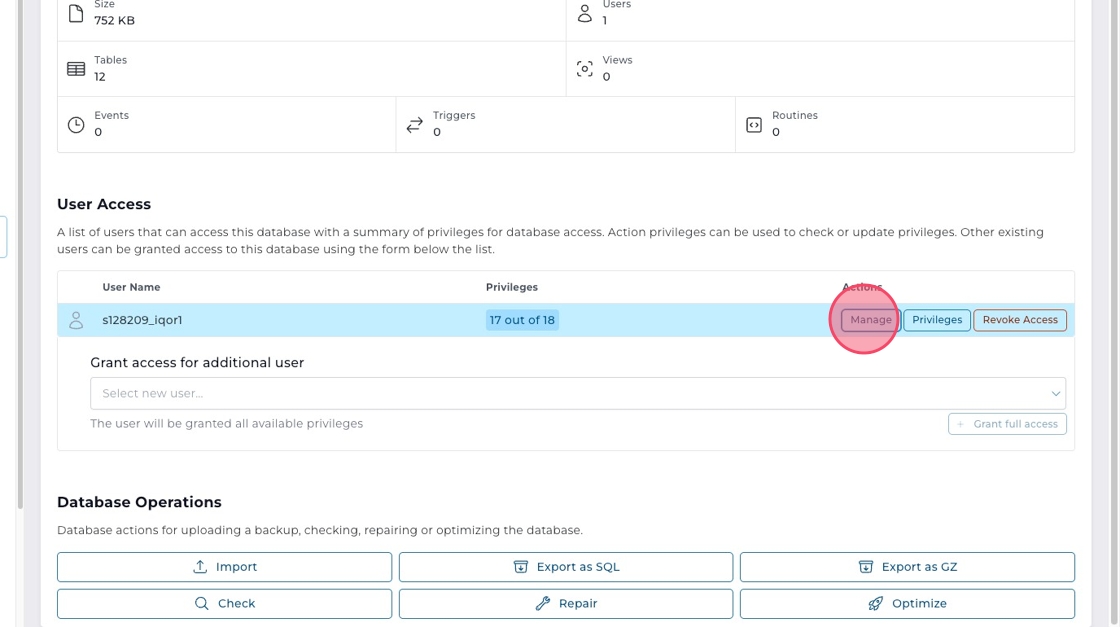Click the Views scan icon

coord(585,69)
